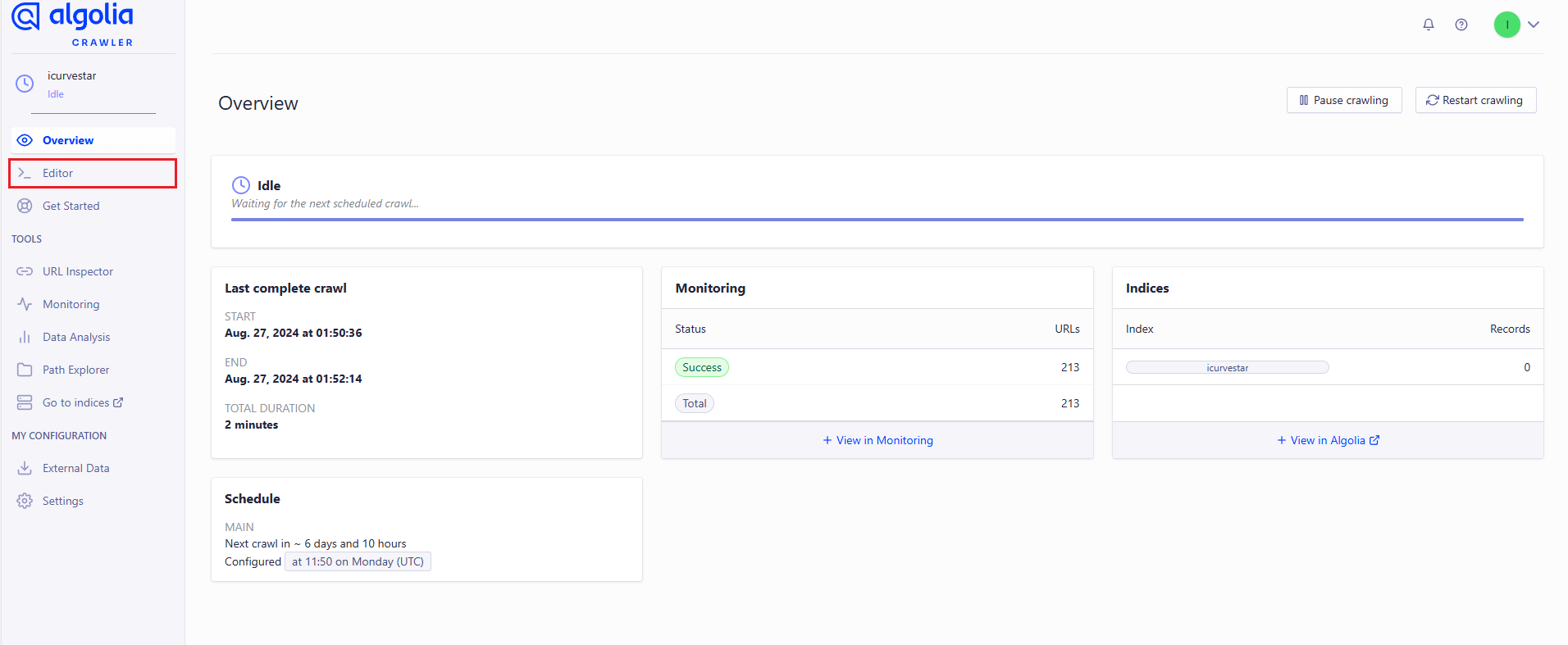1568x645 pixels.
Task: Click the Algolia Crawler logo
Action: (72, 25)
